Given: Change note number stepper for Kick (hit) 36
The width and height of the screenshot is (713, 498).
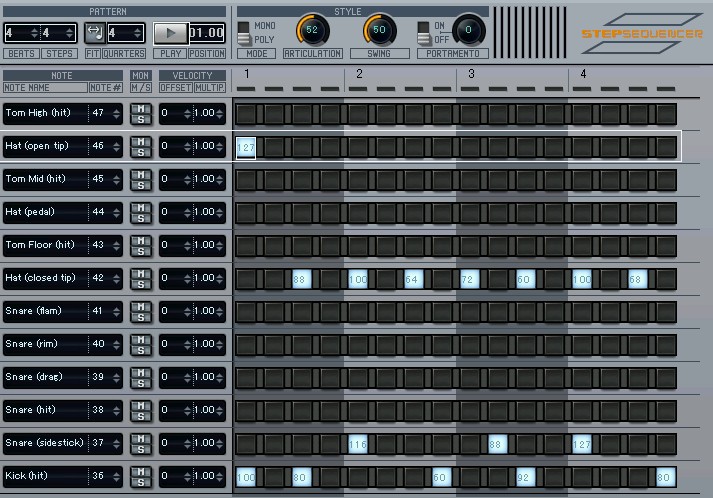Looking at the screenshot, I should (116, 477).
